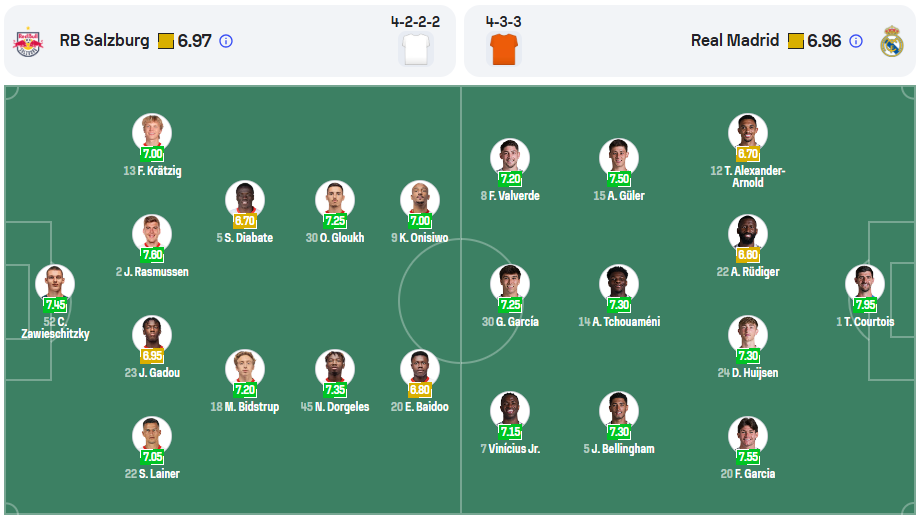
Task: Select N. Dorgeles name label
Action: (335, 407)
